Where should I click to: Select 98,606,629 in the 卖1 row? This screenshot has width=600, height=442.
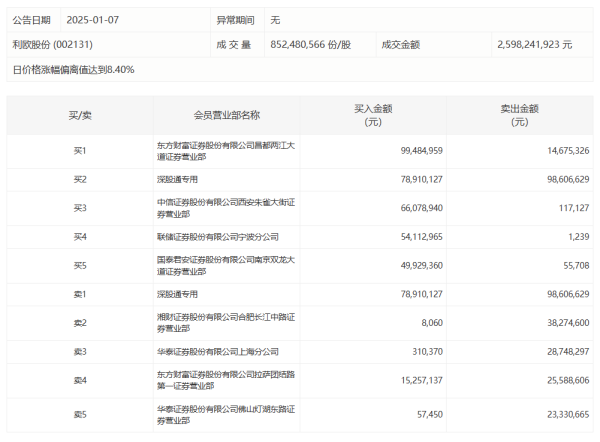[x=568, y=294]
